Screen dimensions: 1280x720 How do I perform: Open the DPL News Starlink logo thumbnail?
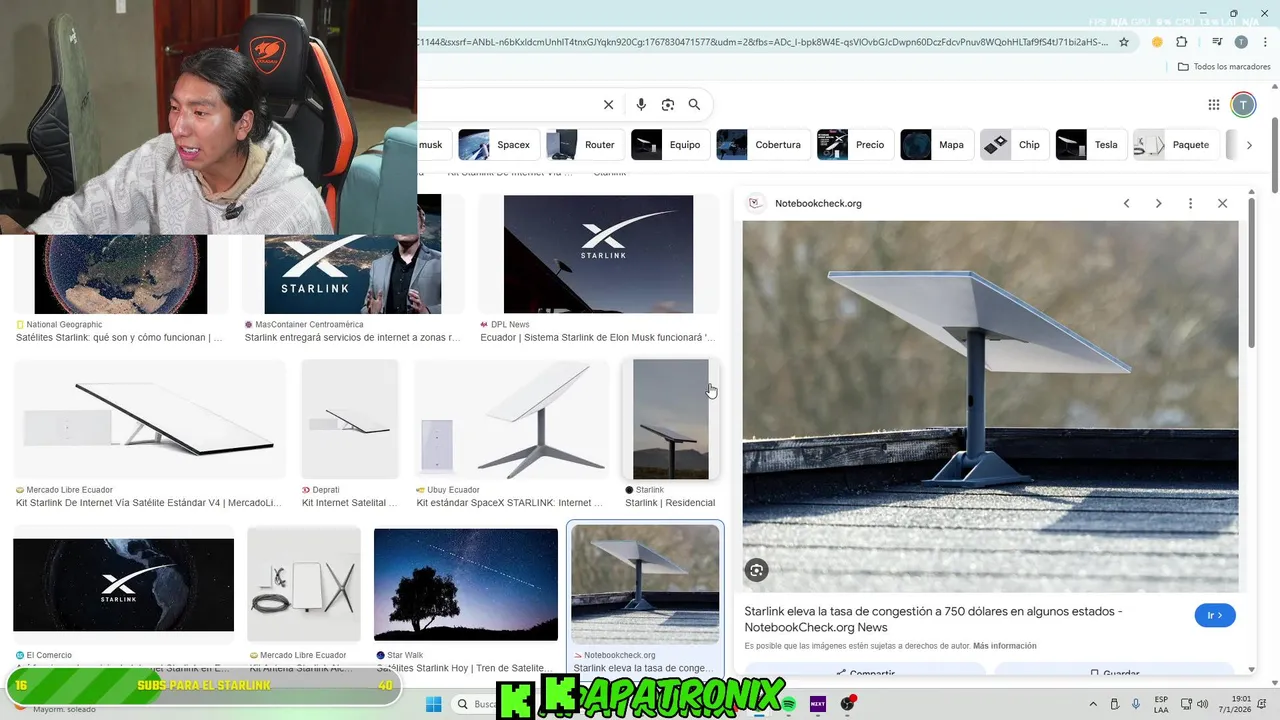598,254
